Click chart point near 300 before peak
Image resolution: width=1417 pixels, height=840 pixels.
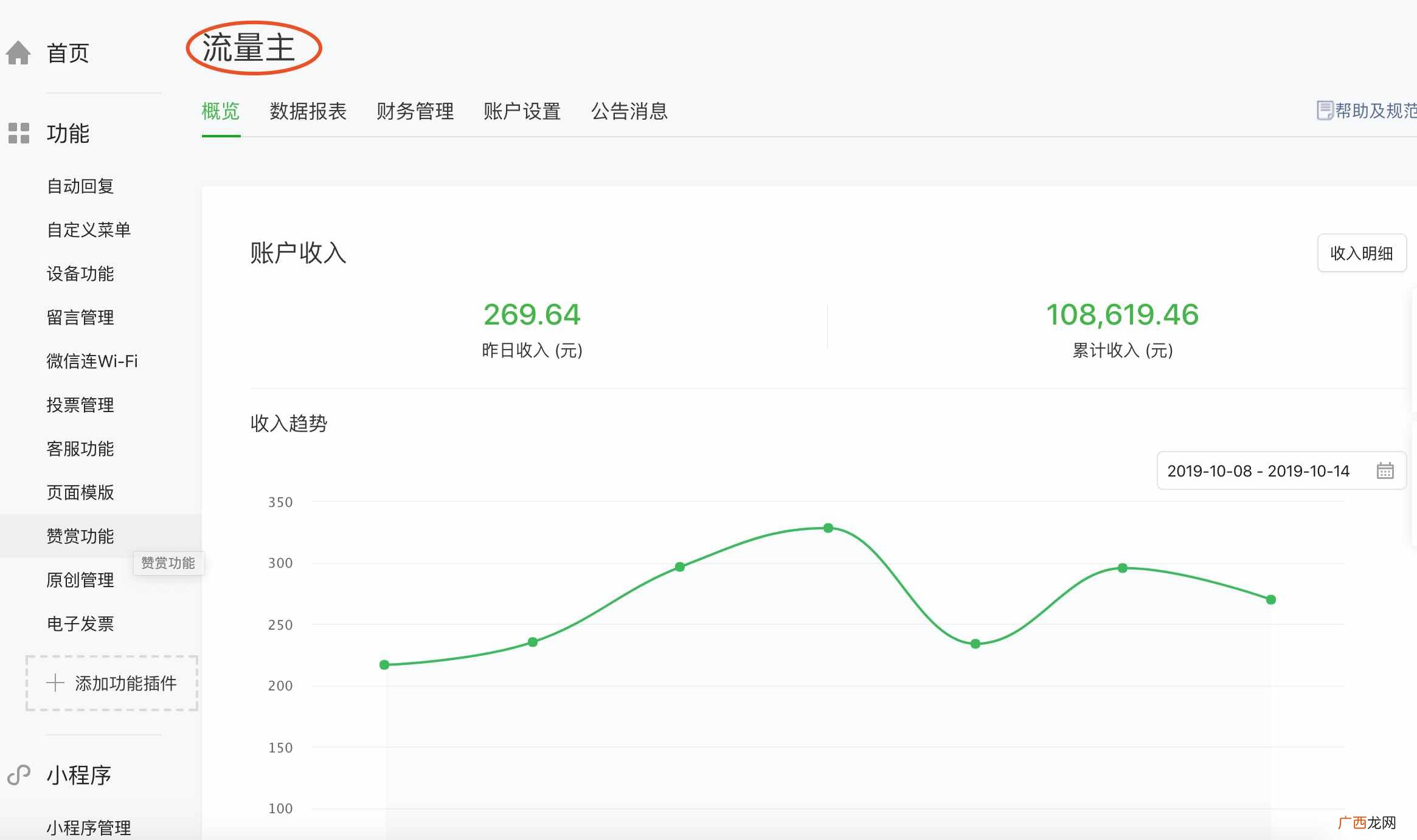tap(680, 566)
